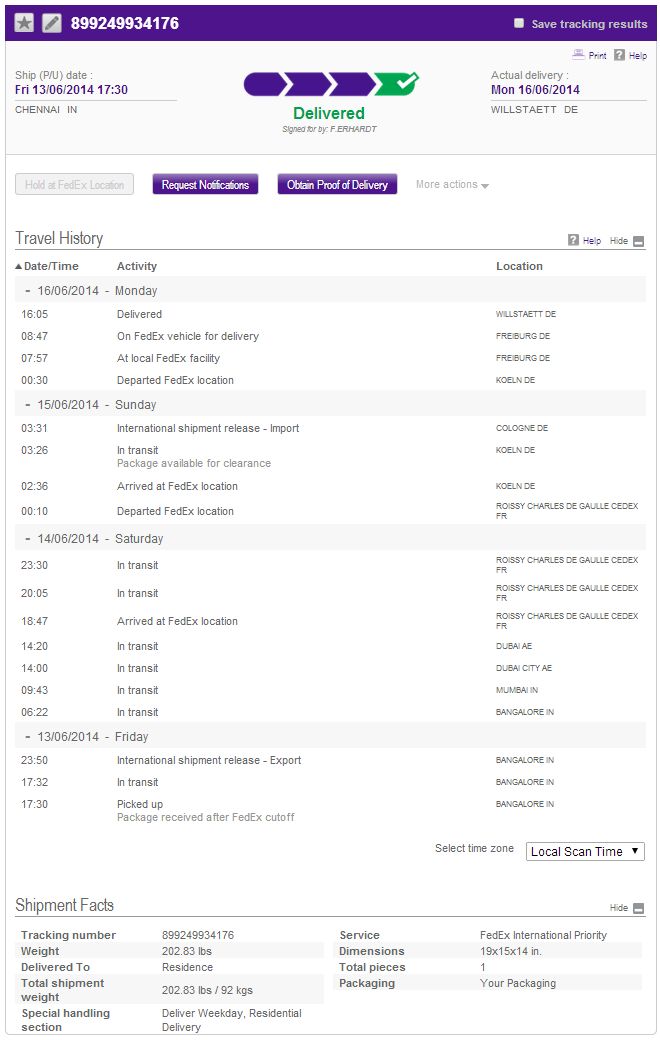The height and width of the screenshot is (1040, 660).
Task: Click the top Help question mark icon
Action: 619,56
